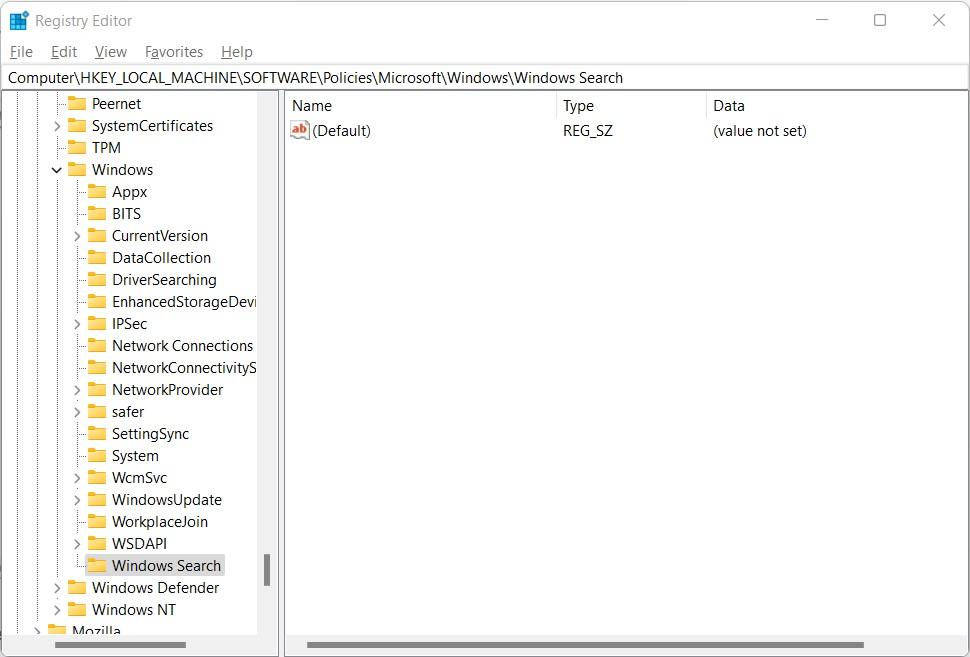Expand the WindowsUpdate key
Viewport: 970px width, 657px height.
77,500
